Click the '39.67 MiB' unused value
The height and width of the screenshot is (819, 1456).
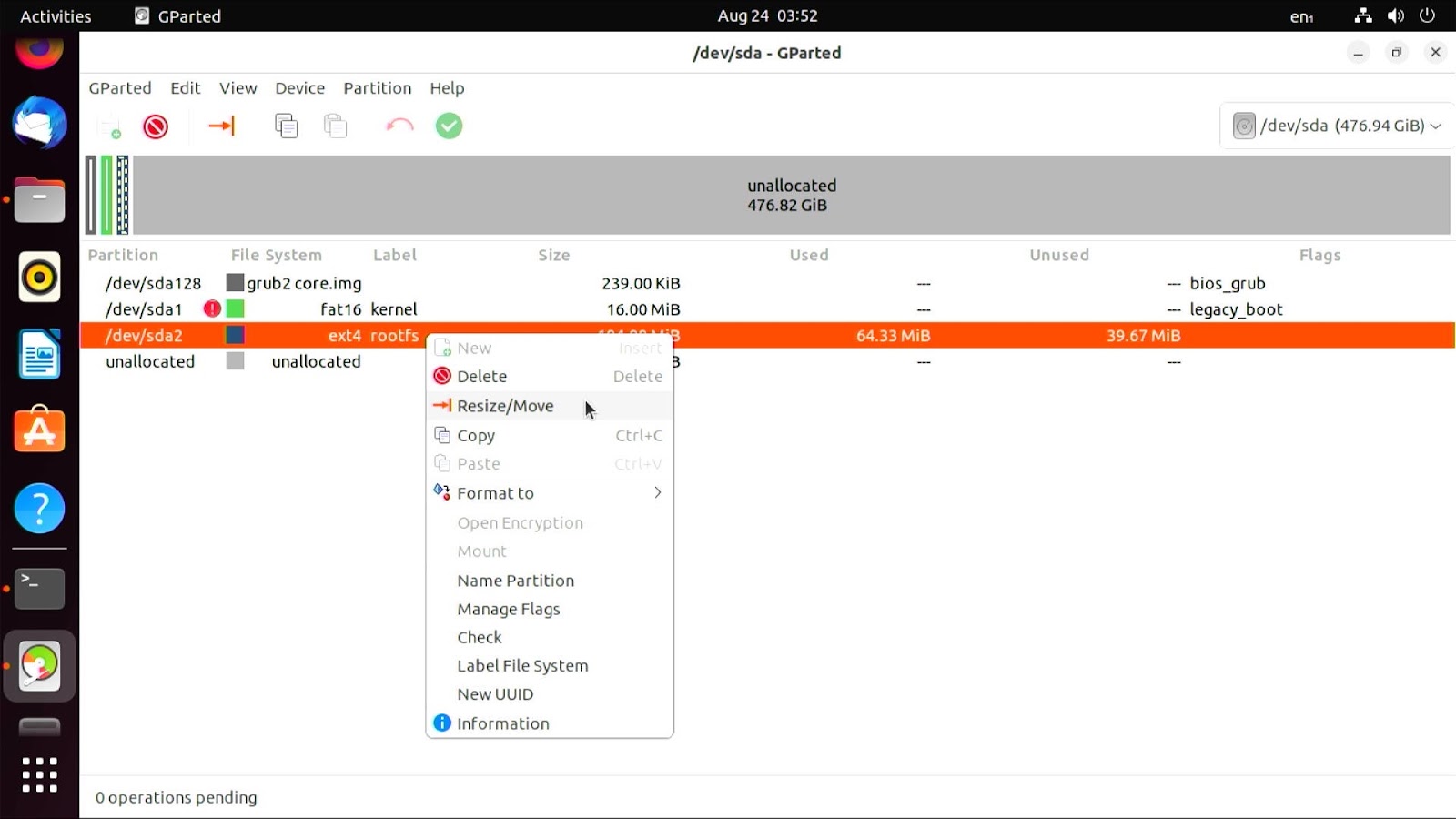click(1143, 336)
